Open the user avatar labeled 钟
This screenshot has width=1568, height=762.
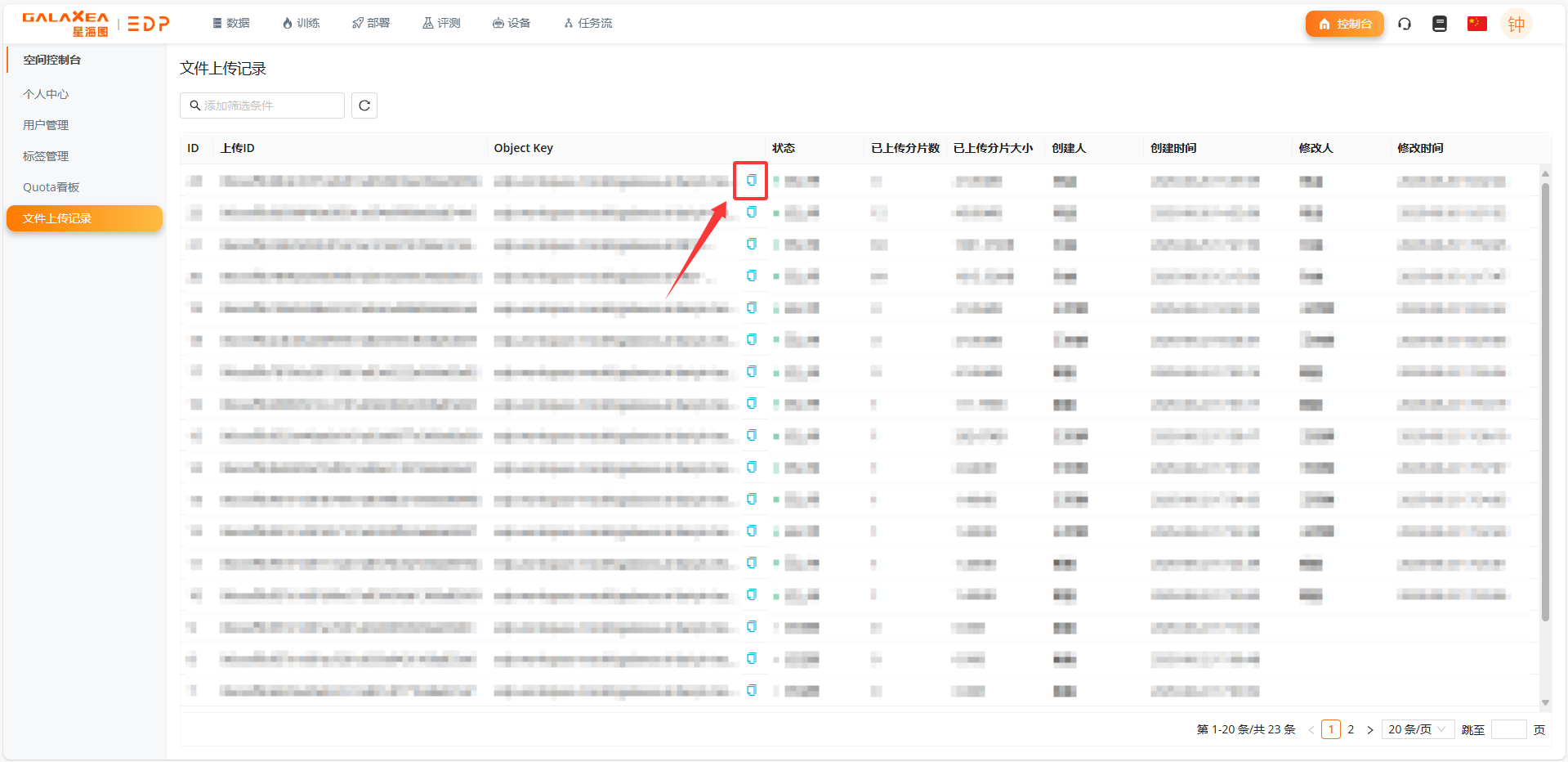(1516, 25)
